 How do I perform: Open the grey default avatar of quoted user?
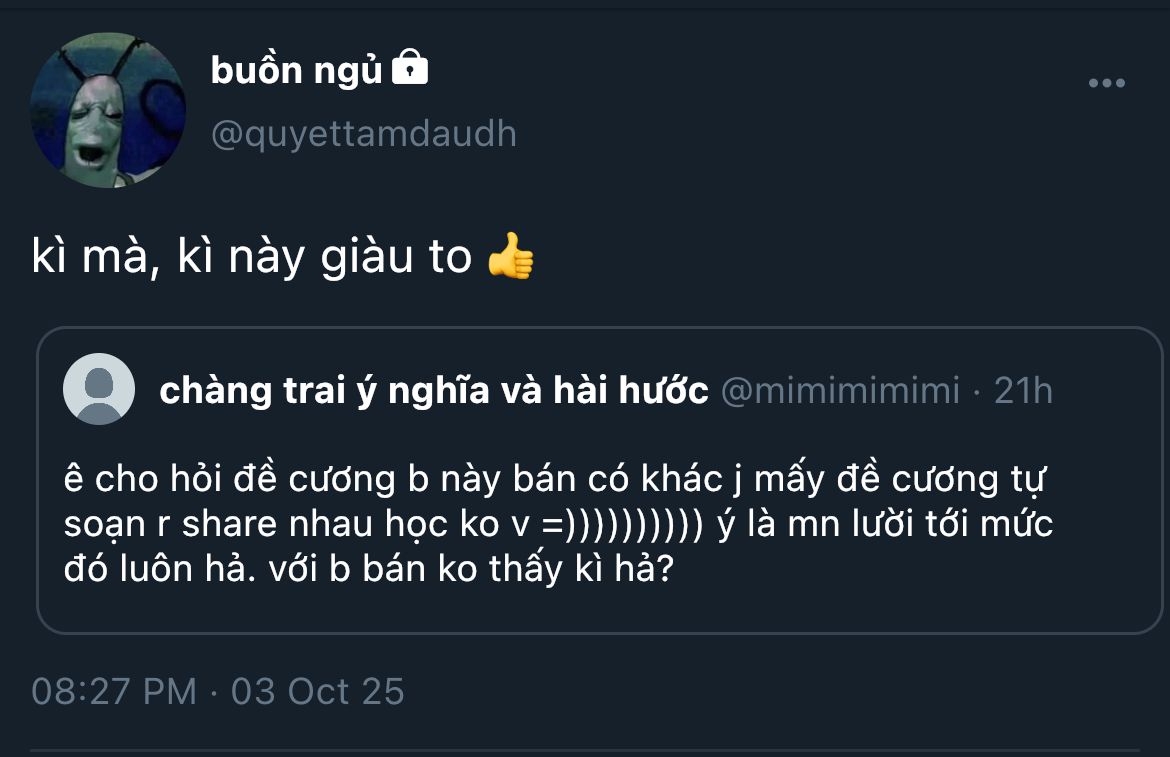tap(99, 389)
